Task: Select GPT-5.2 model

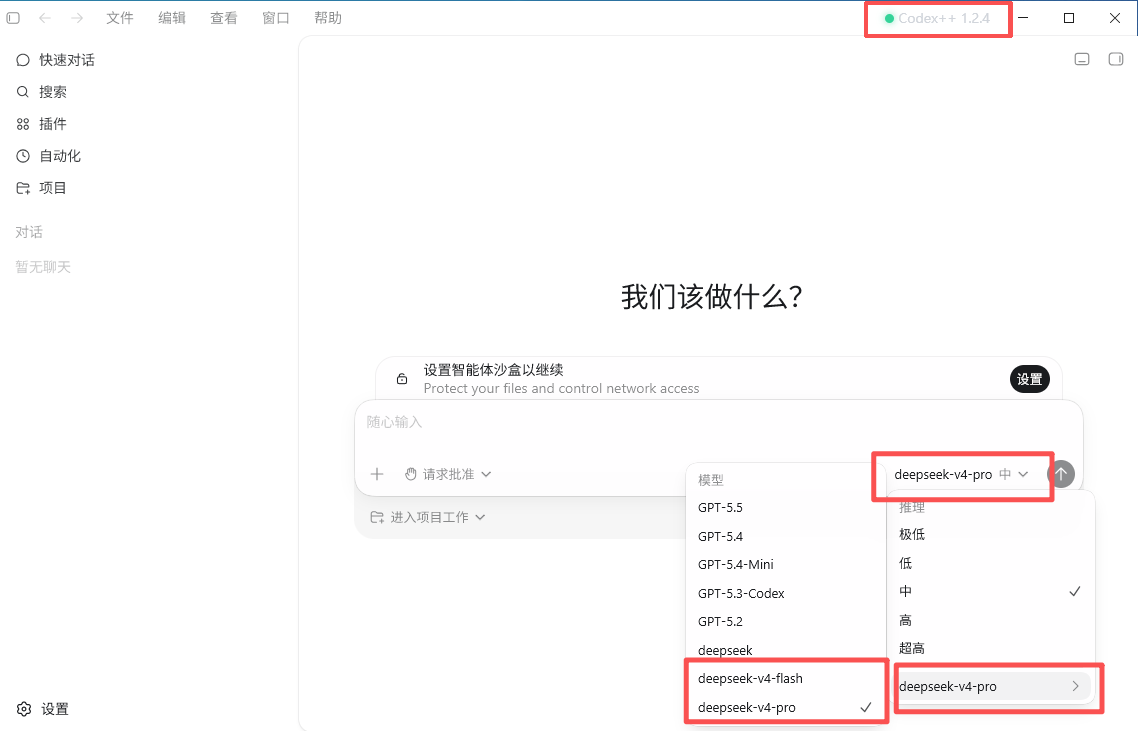Action: tap(785, 622)
